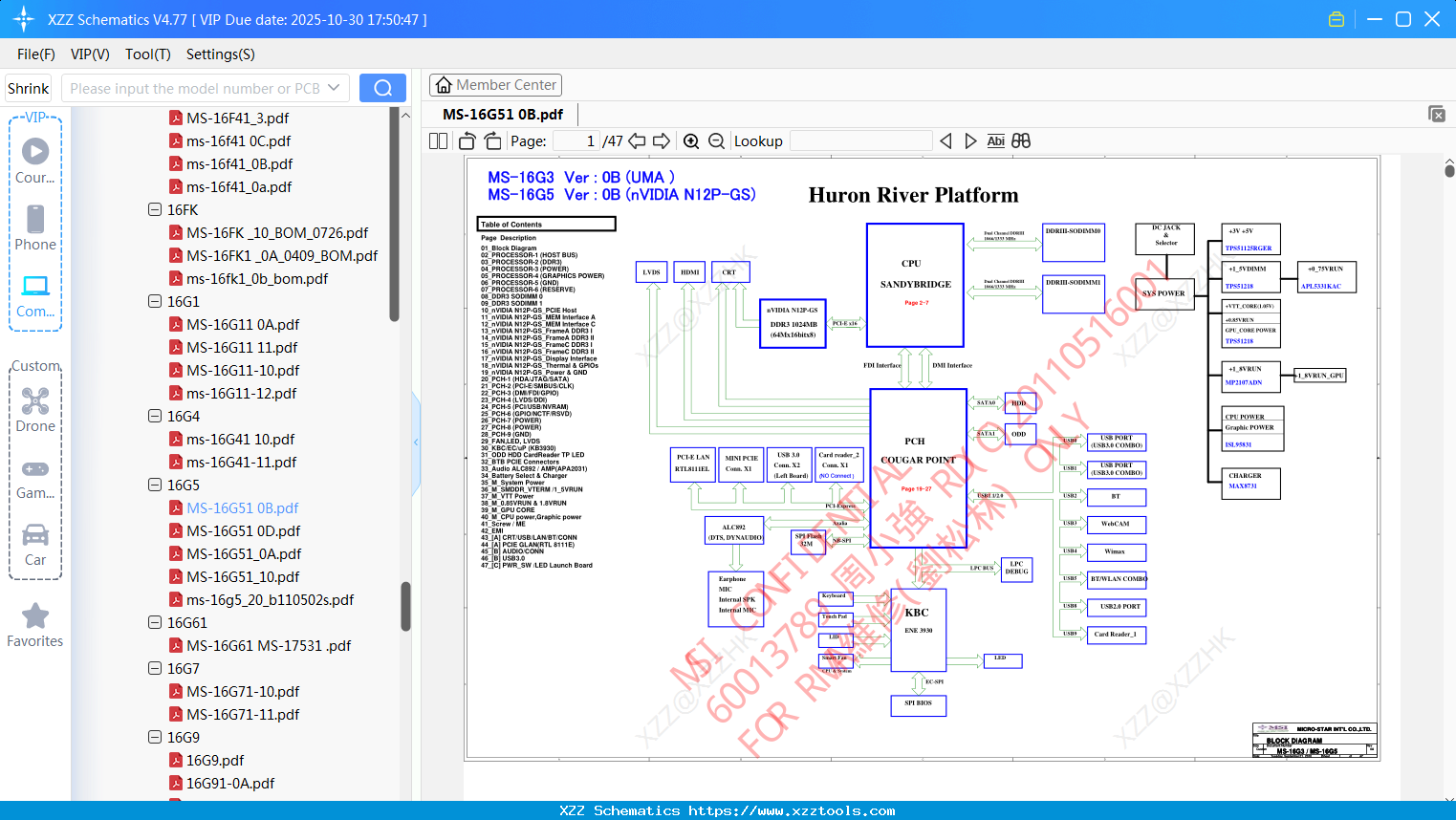The width and height of the screenshot is (1456, 820).
Task: Open the VIP(V) menu
Action: [x=90, y=54]
